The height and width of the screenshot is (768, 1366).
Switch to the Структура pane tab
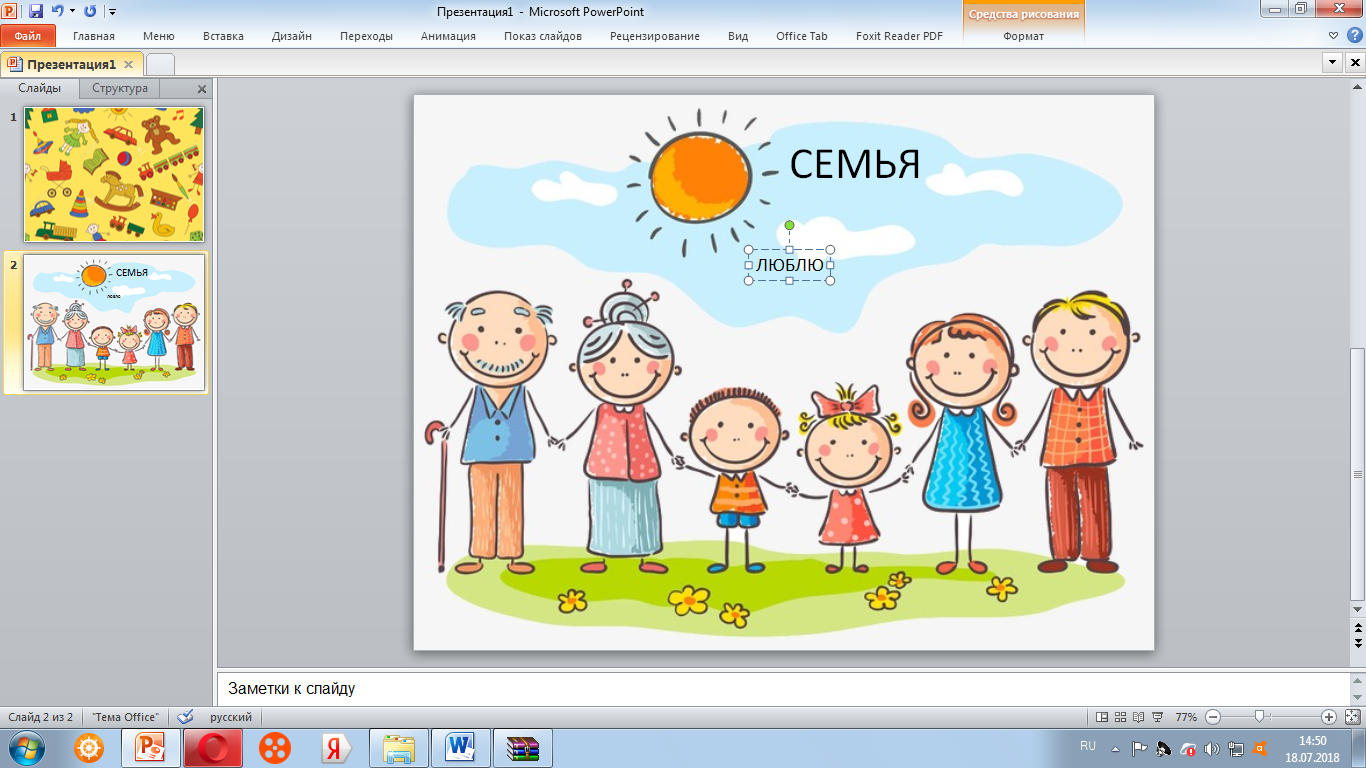120,88
